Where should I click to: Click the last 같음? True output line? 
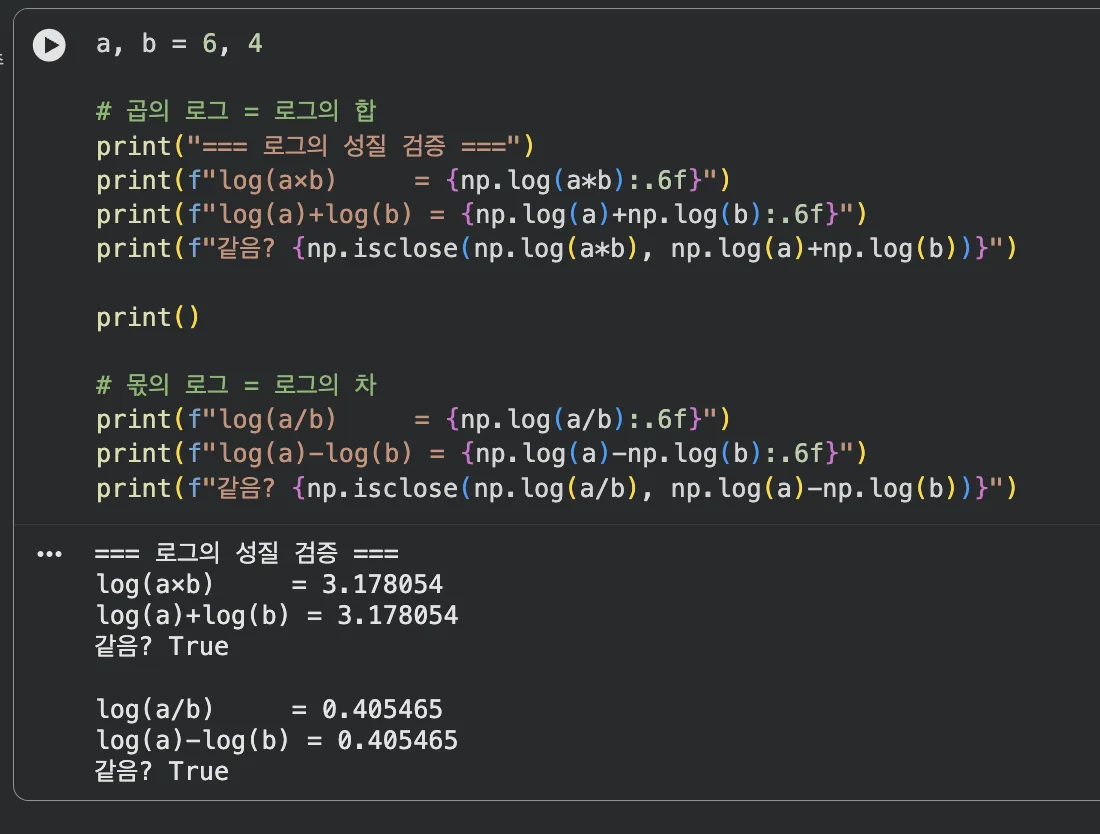tap(162, 771)
